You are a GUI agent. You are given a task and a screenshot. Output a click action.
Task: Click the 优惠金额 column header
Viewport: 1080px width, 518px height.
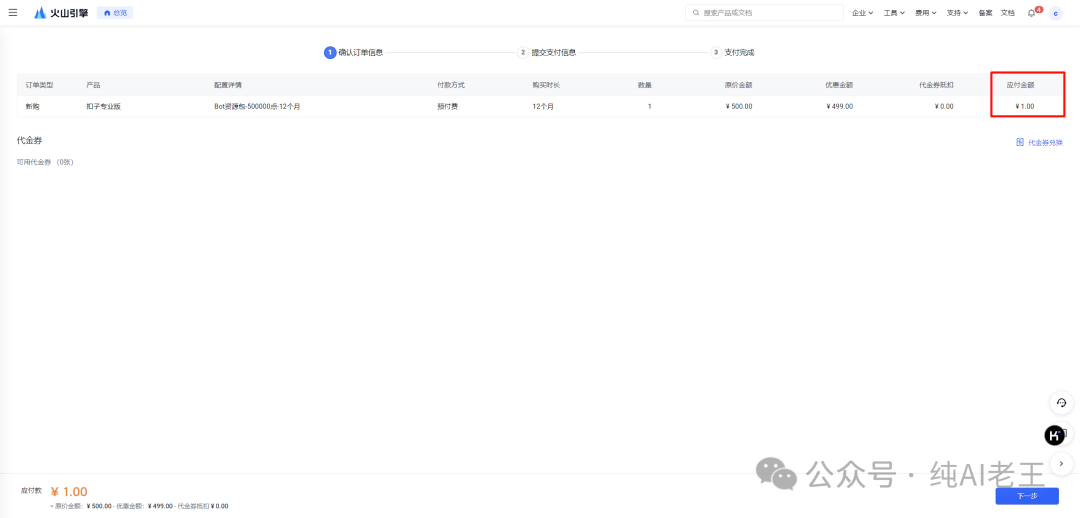(x=839, y=85)
